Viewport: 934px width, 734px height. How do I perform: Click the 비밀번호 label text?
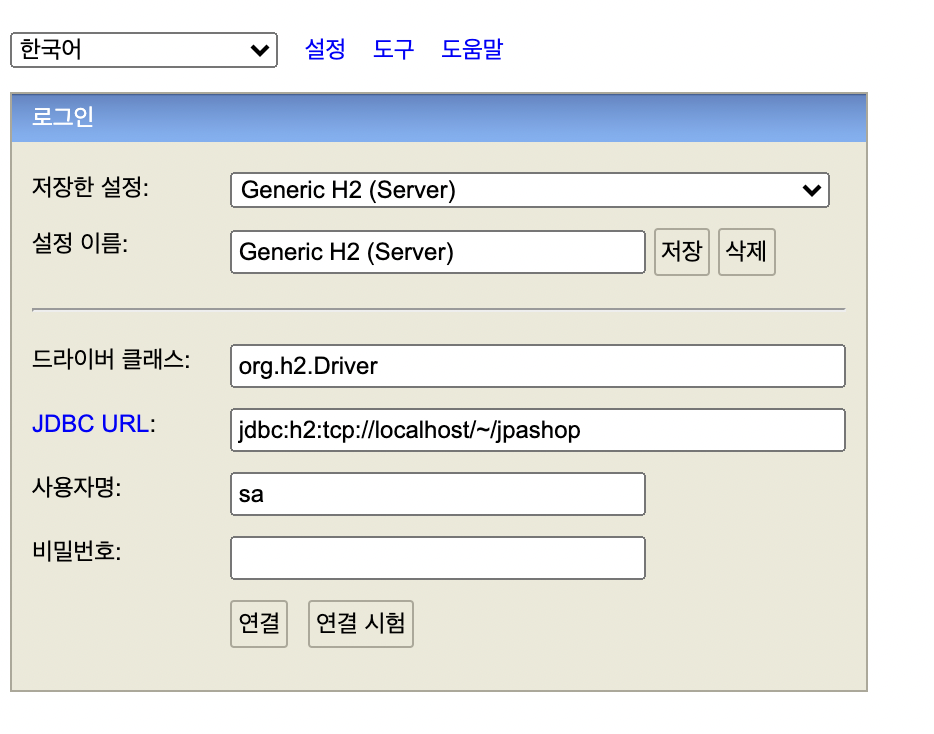click(76, 551)
